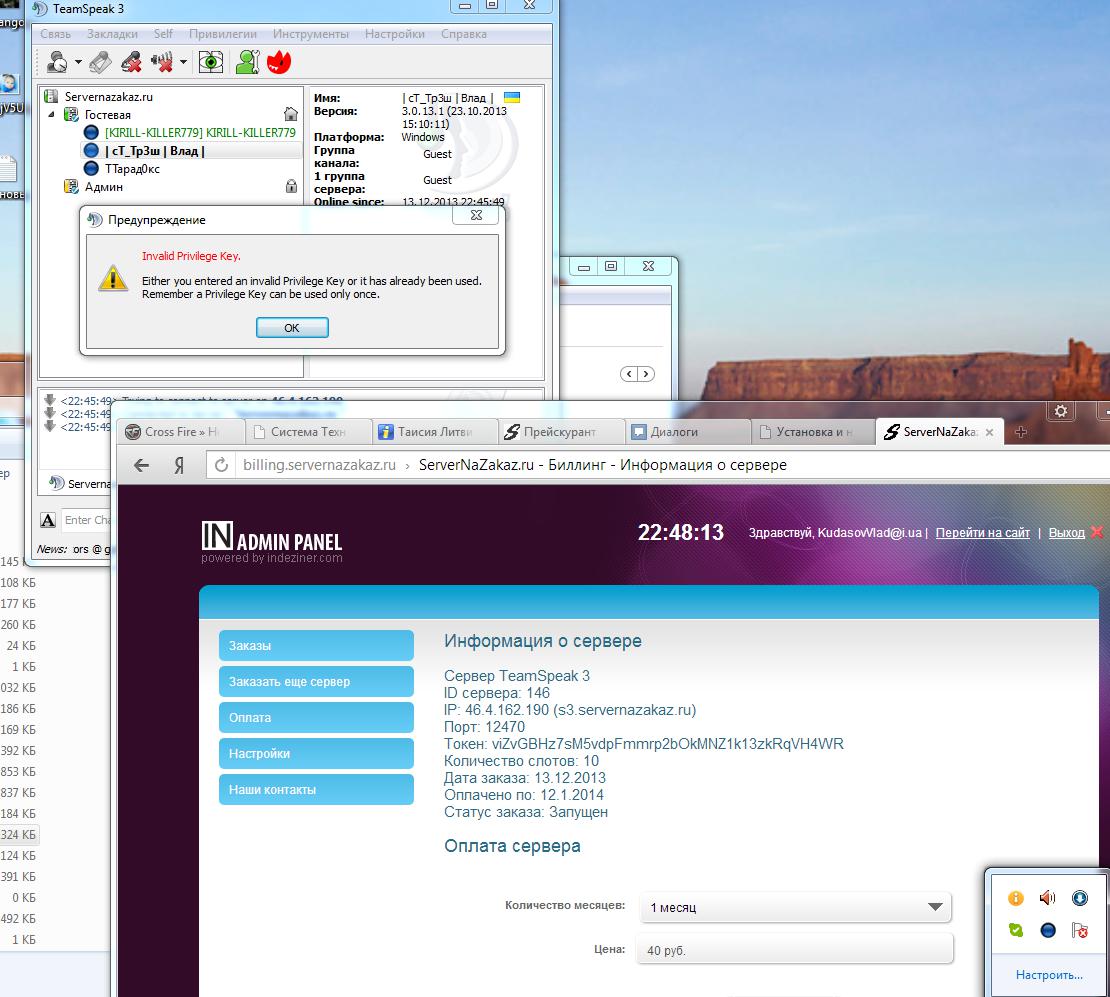Screen dimensions: 1110x997
Task: Close the ServerNaZakaz browser tab
Action: (990, 432)
